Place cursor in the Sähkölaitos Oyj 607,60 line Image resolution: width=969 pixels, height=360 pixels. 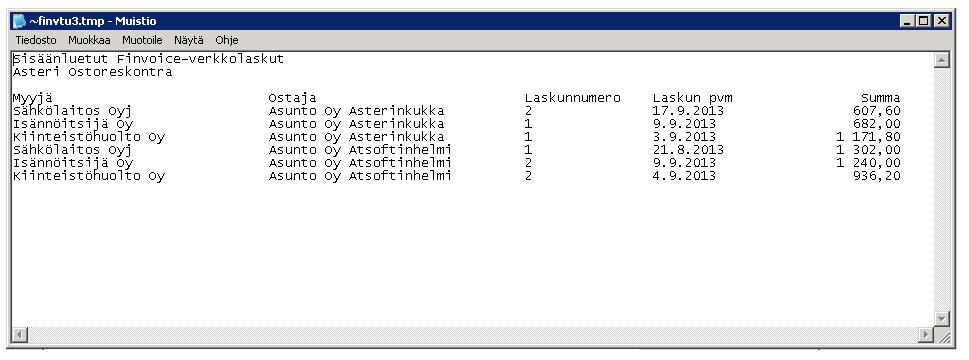[457, 111]
